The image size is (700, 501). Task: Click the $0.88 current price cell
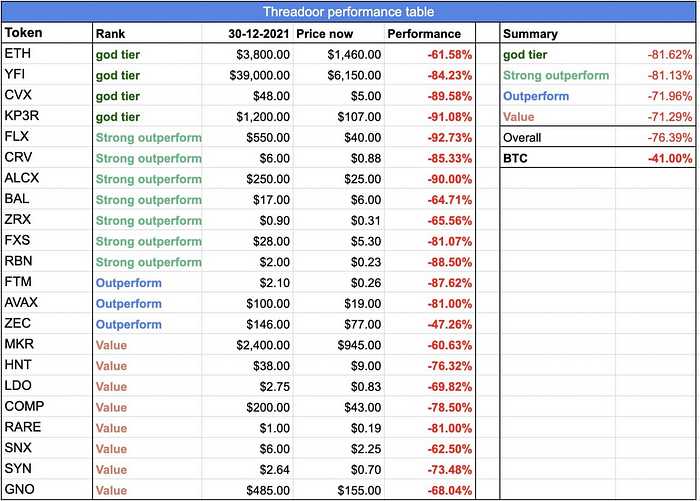pyautogui.click(x=338, y=158)
